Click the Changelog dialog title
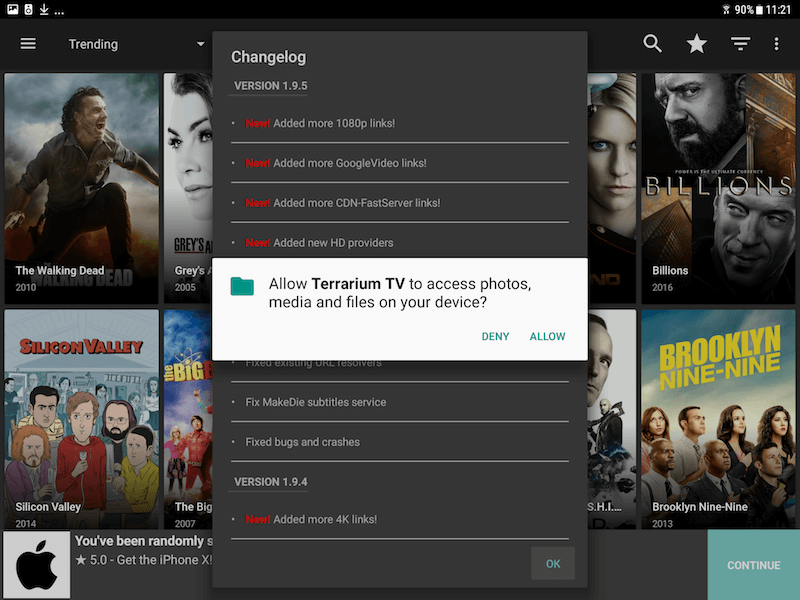 pyautogui.click(x=268, y=57)
